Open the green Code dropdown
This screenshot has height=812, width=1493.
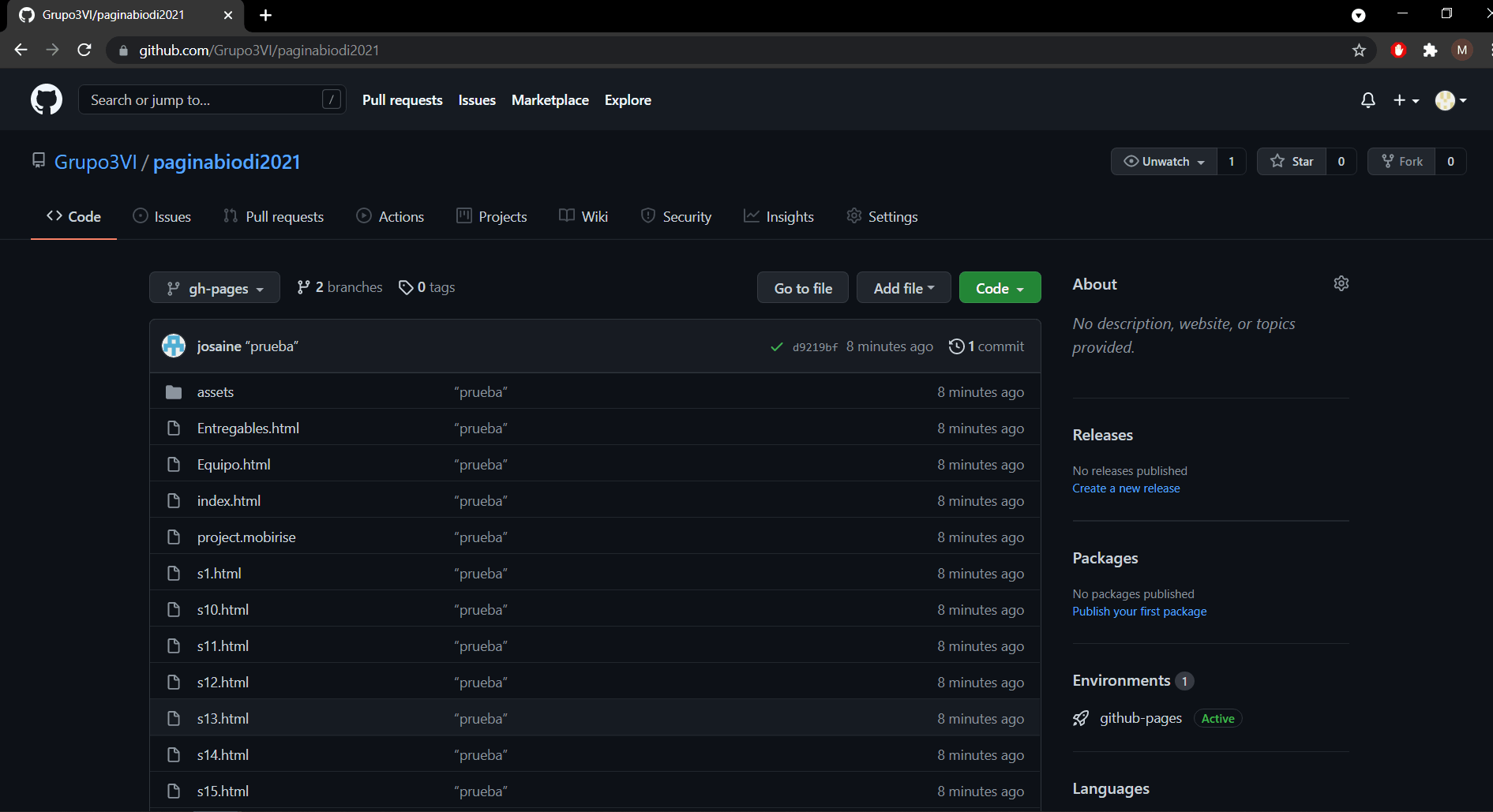point(1000,288)
